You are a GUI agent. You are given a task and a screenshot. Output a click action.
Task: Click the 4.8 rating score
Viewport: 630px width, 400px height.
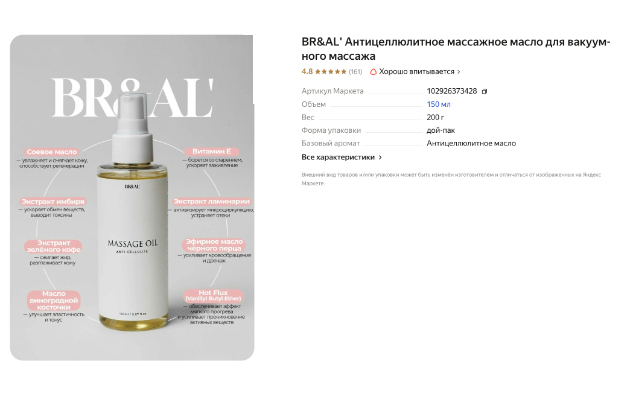[307, 71]
